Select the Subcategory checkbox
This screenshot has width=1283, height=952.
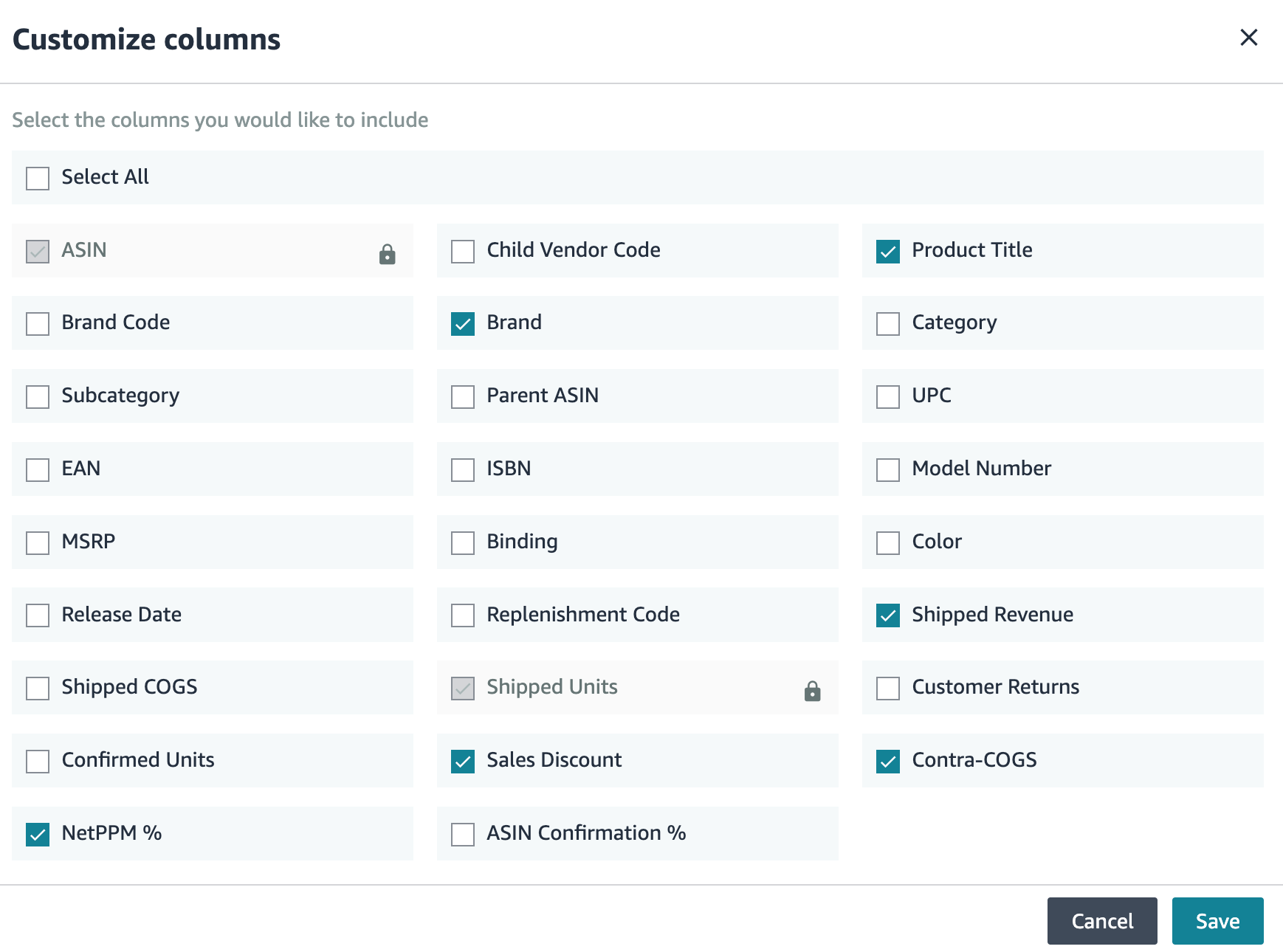point(37,396)
